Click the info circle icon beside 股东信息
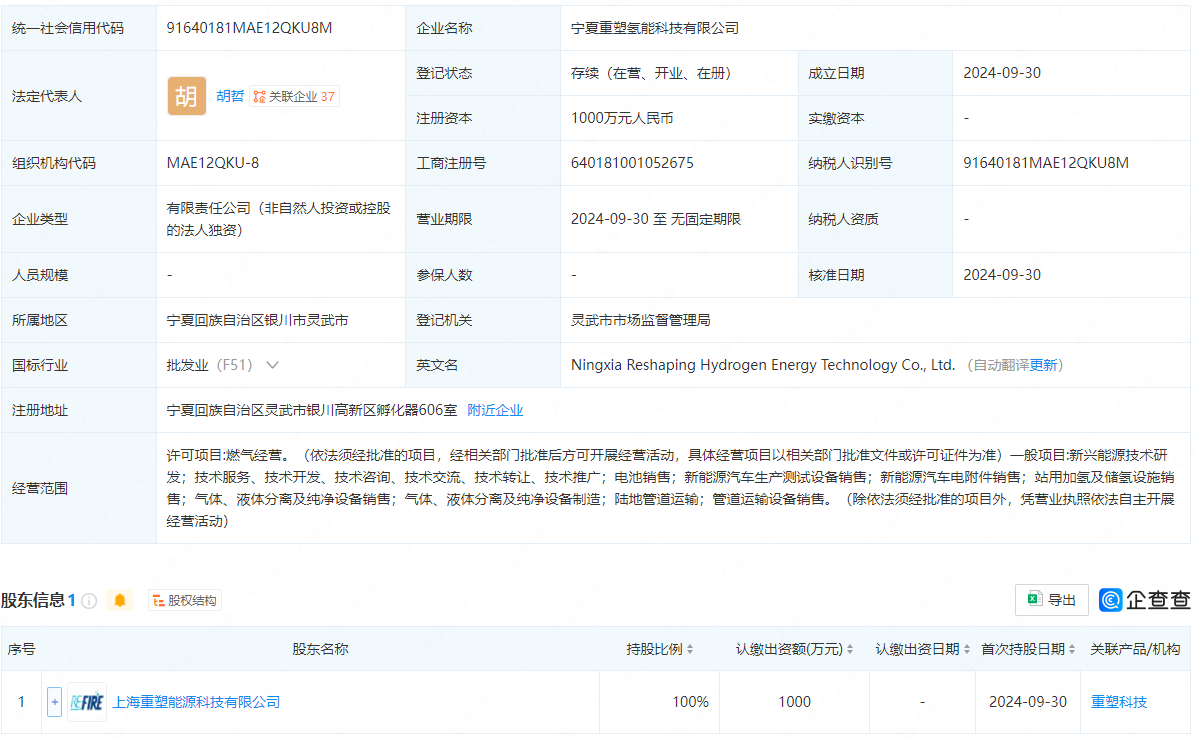This screenshot has width=1195, height=740. [89, 600]
